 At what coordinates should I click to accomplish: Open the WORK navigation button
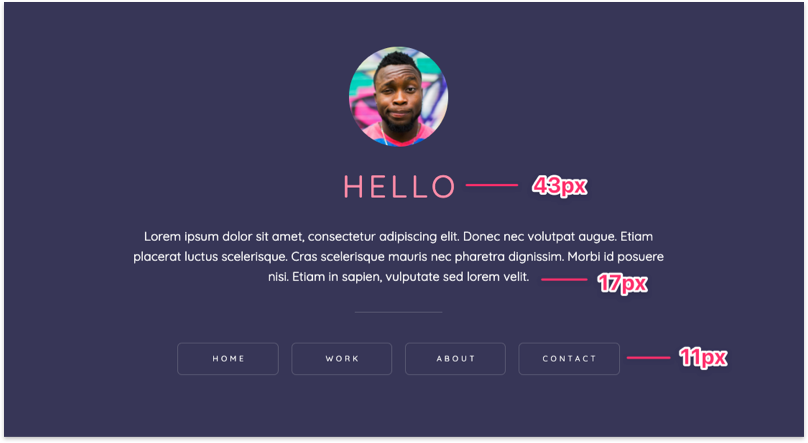pyautogui.click(x=342, y=359)
